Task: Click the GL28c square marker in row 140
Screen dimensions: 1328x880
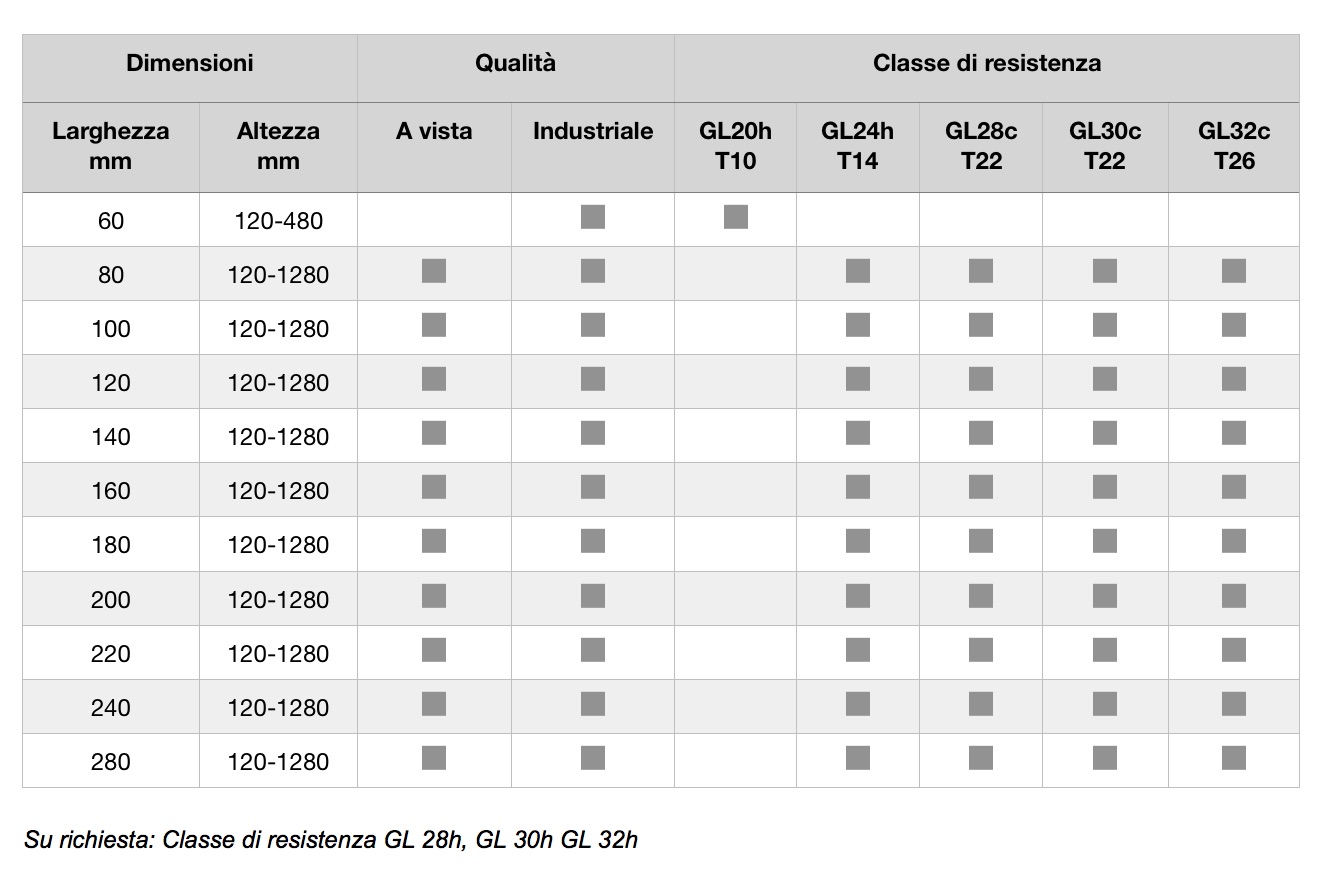Action: [981, 432]
